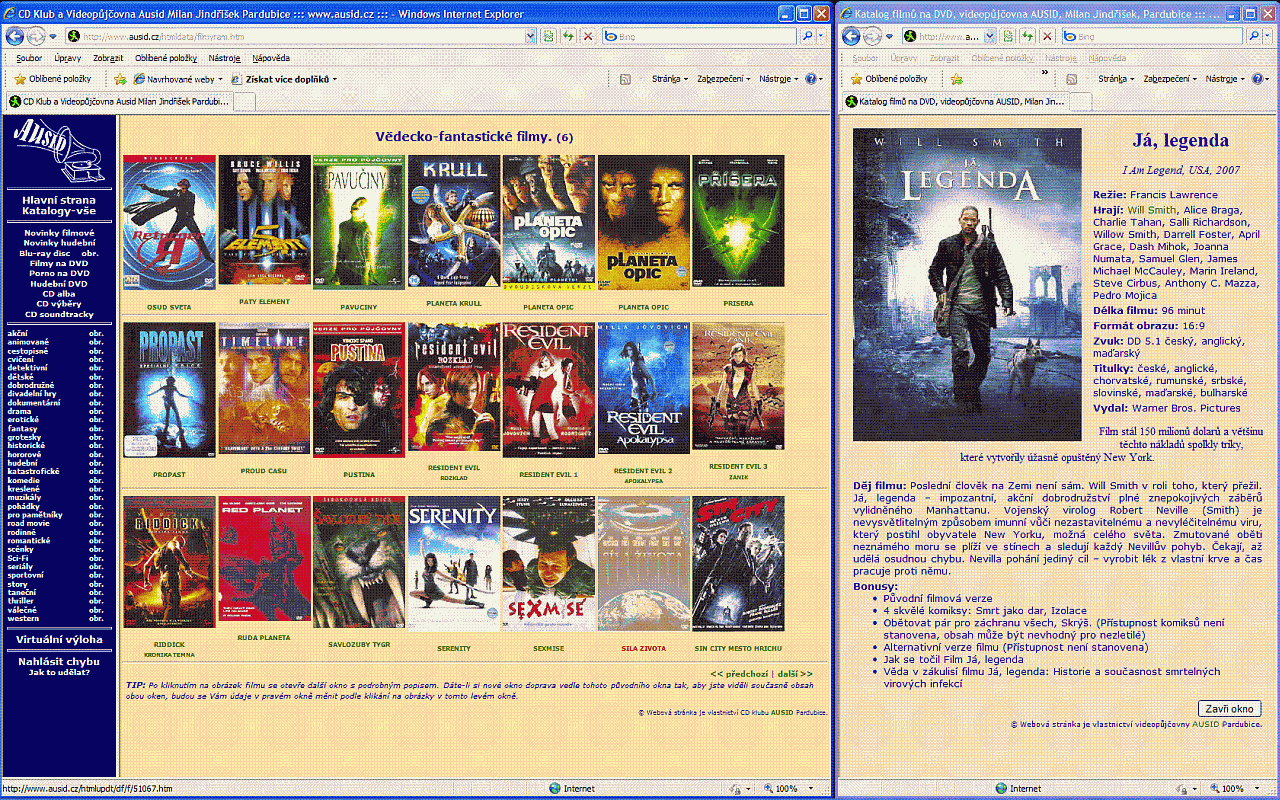
Task: Refresh the page in the left browser window
Action: (569, 36)
